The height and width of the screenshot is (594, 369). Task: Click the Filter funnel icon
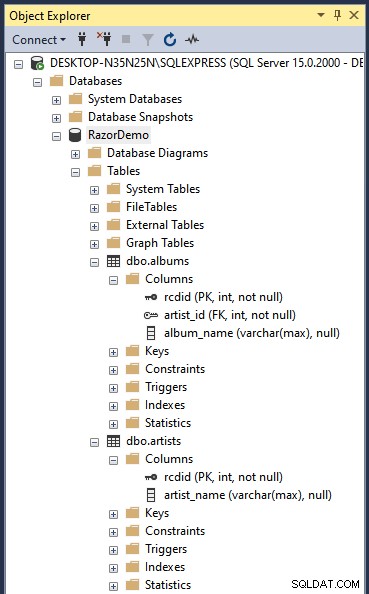pos(147,39)
